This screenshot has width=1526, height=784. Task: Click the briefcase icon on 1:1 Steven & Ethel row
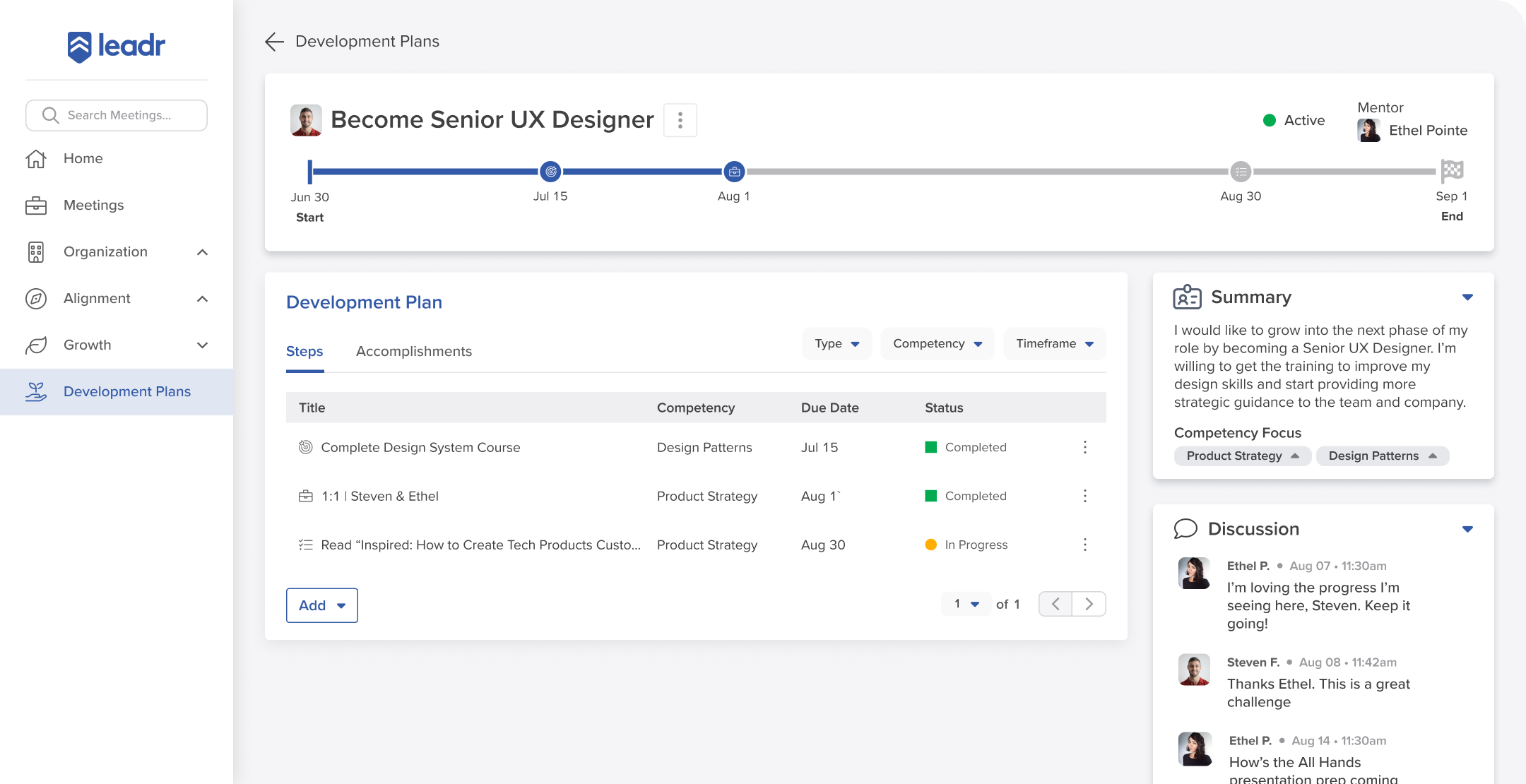(x=305, y=496)
